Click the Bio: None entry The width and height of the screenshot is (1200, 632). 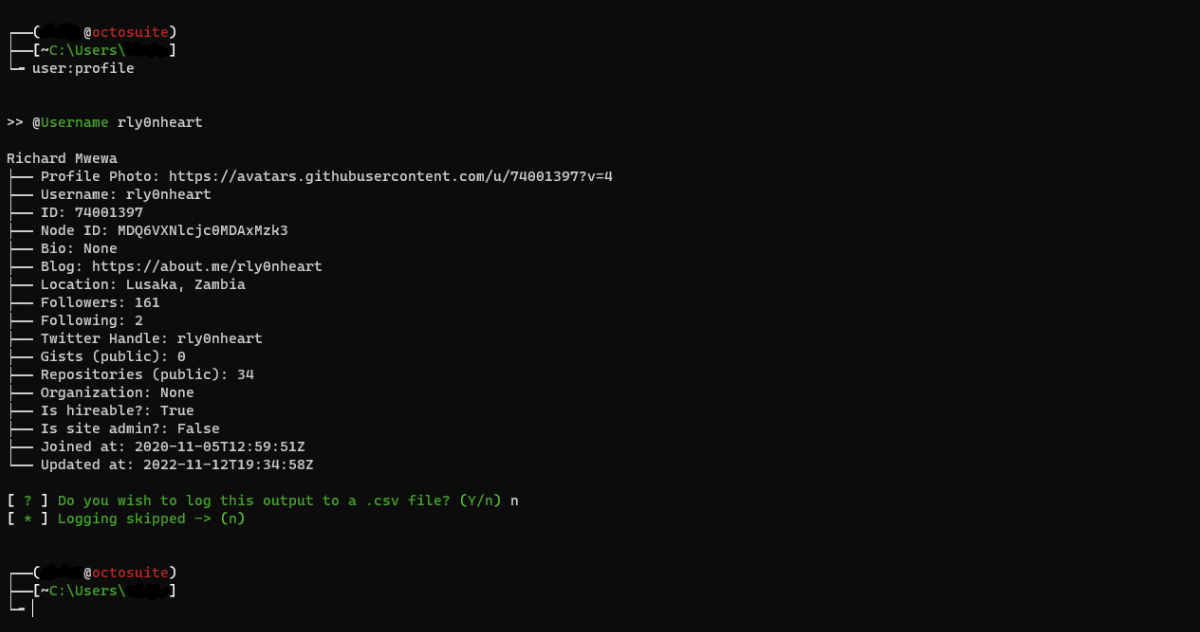[x=79, y=248]
